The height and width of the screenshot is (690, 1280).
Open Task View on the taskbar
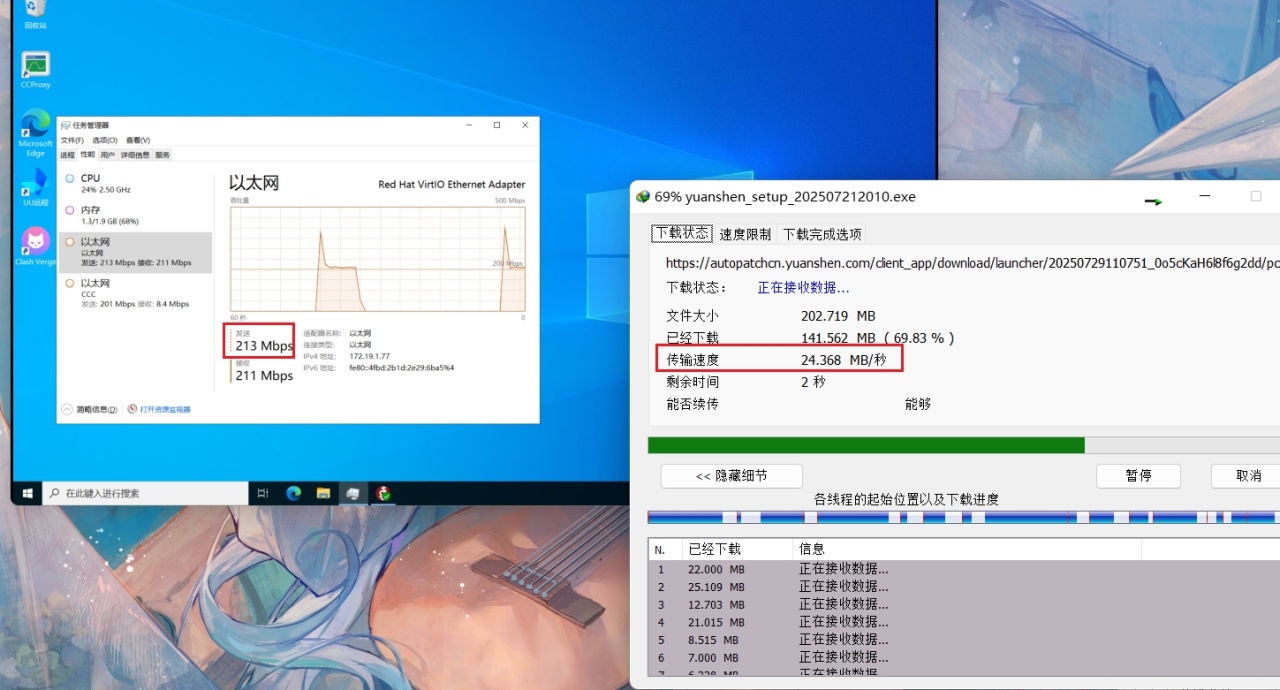coord(263,493)
